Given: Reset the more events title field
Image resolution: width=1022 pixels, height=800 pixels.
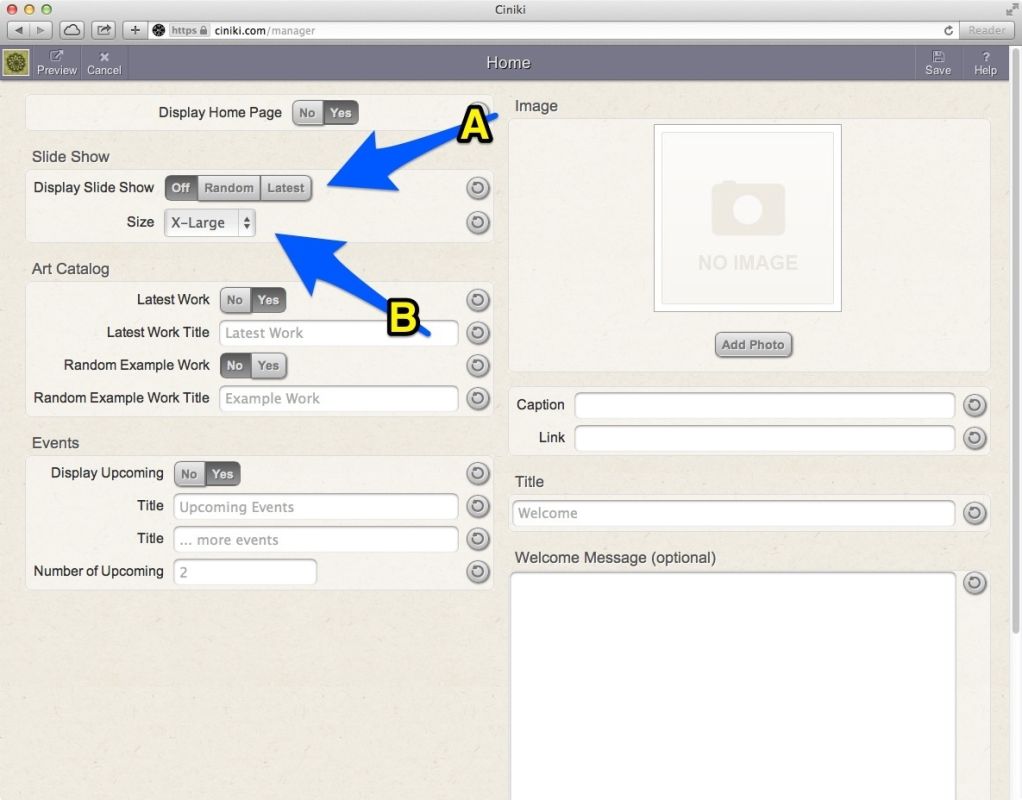Looking at the screenshot, I should (x=478, y=539).
